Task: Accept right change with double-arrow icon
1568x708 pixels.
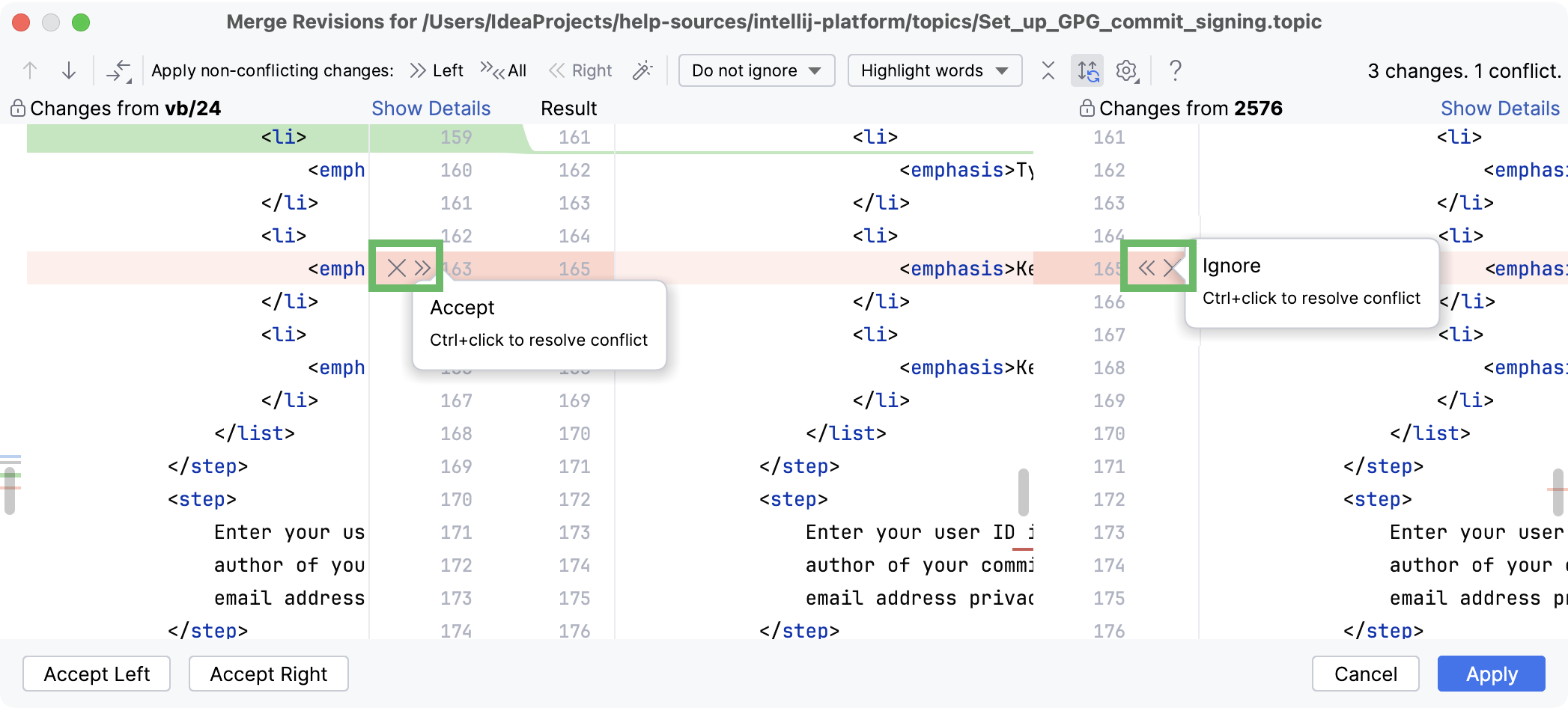Action: tap(1146, 268)
